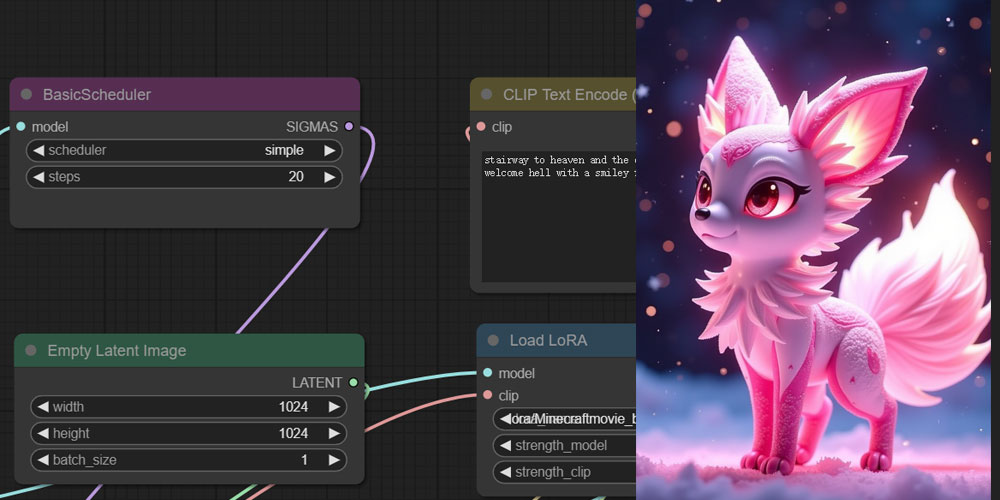Viewport: 1000px width, 500px height.
Task: Click the BasicScheduler model input socket
Action: (21, 126)
